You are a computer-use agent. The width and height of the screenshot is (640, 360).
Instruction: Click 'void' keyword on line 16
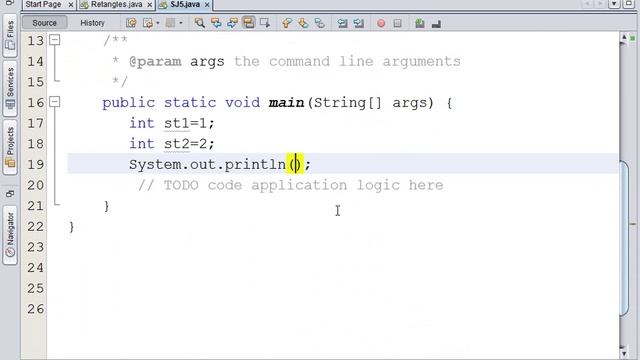[x=242, y=102]
